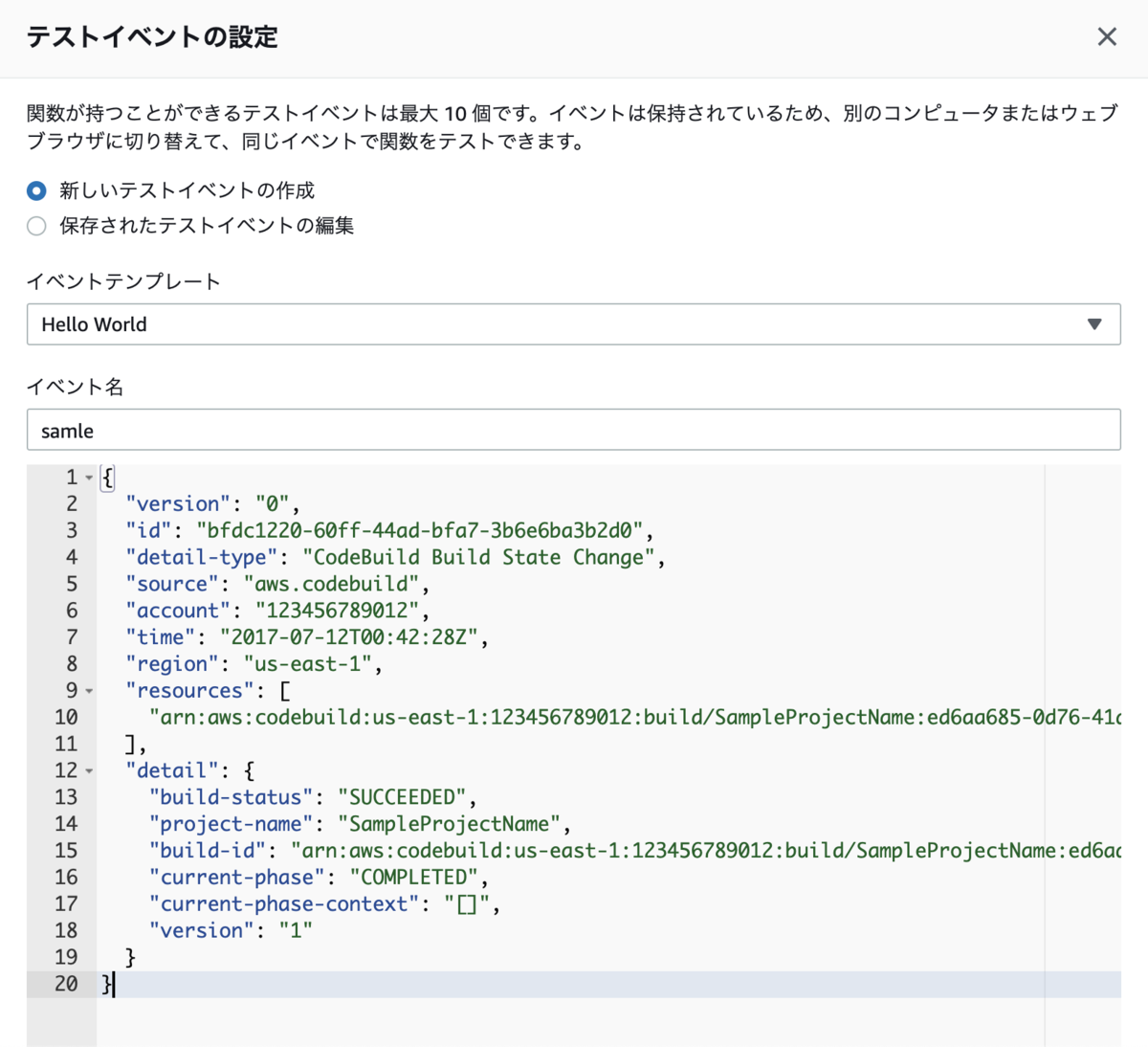Viewport: 1148px width, 1047px height.
Task: Click the event name field containing samle
Action: [573, 430]
